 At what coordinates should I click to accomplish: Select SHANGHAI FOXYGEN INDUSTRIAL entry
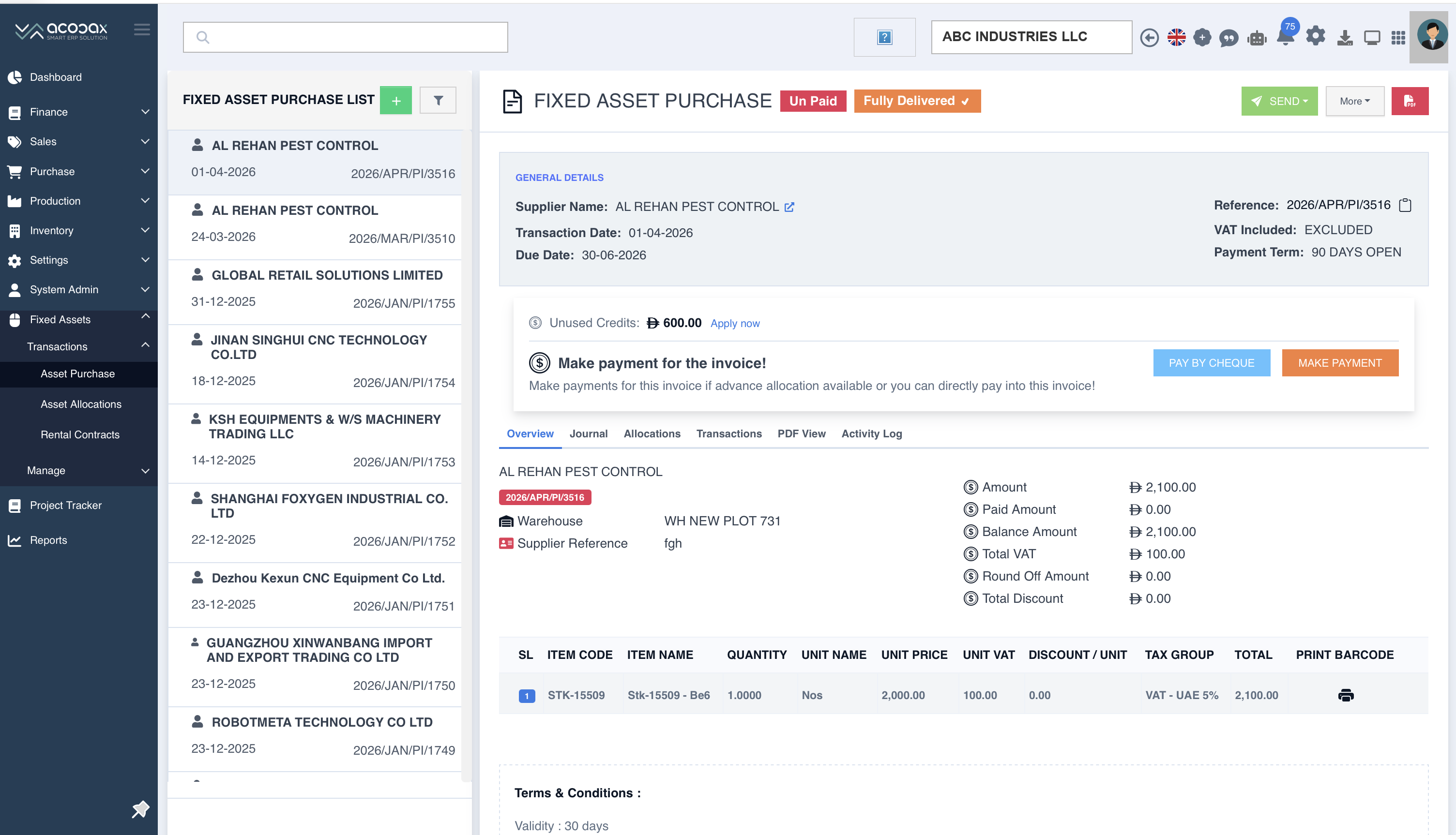click(x=314, y=523)
